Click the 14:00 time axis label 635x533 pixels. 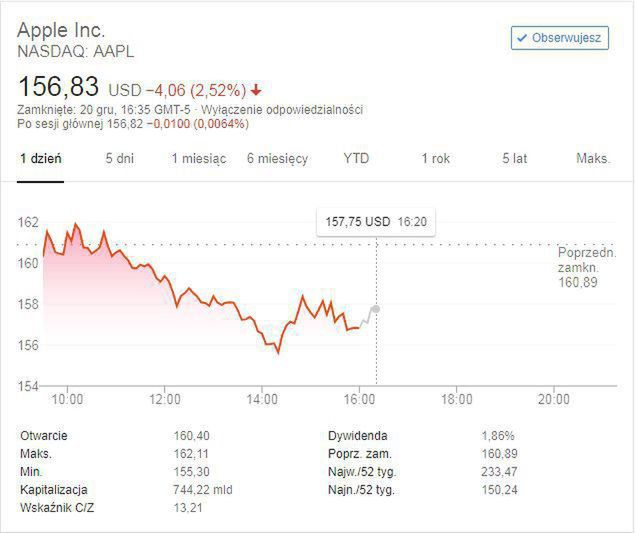click(x=261, y=399)
